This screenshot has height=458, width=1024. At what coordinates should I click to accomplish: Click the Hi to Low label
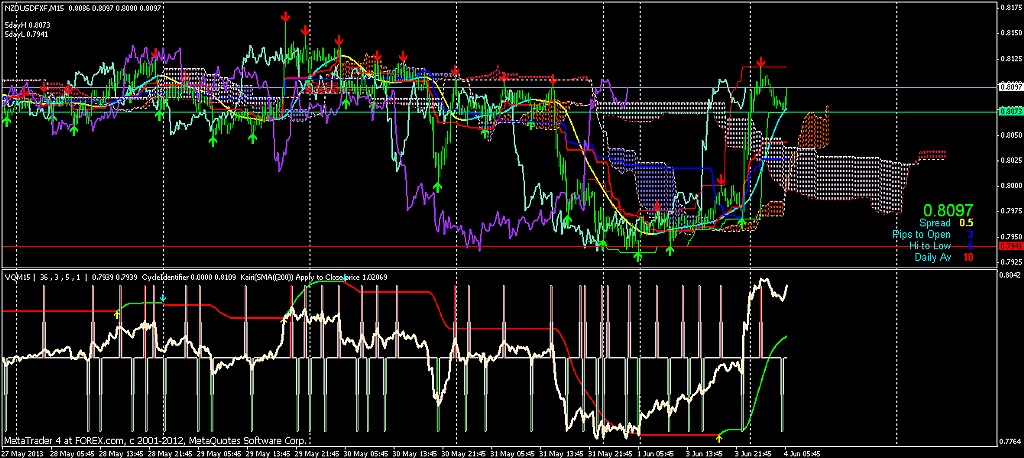(x=930, y=246)
